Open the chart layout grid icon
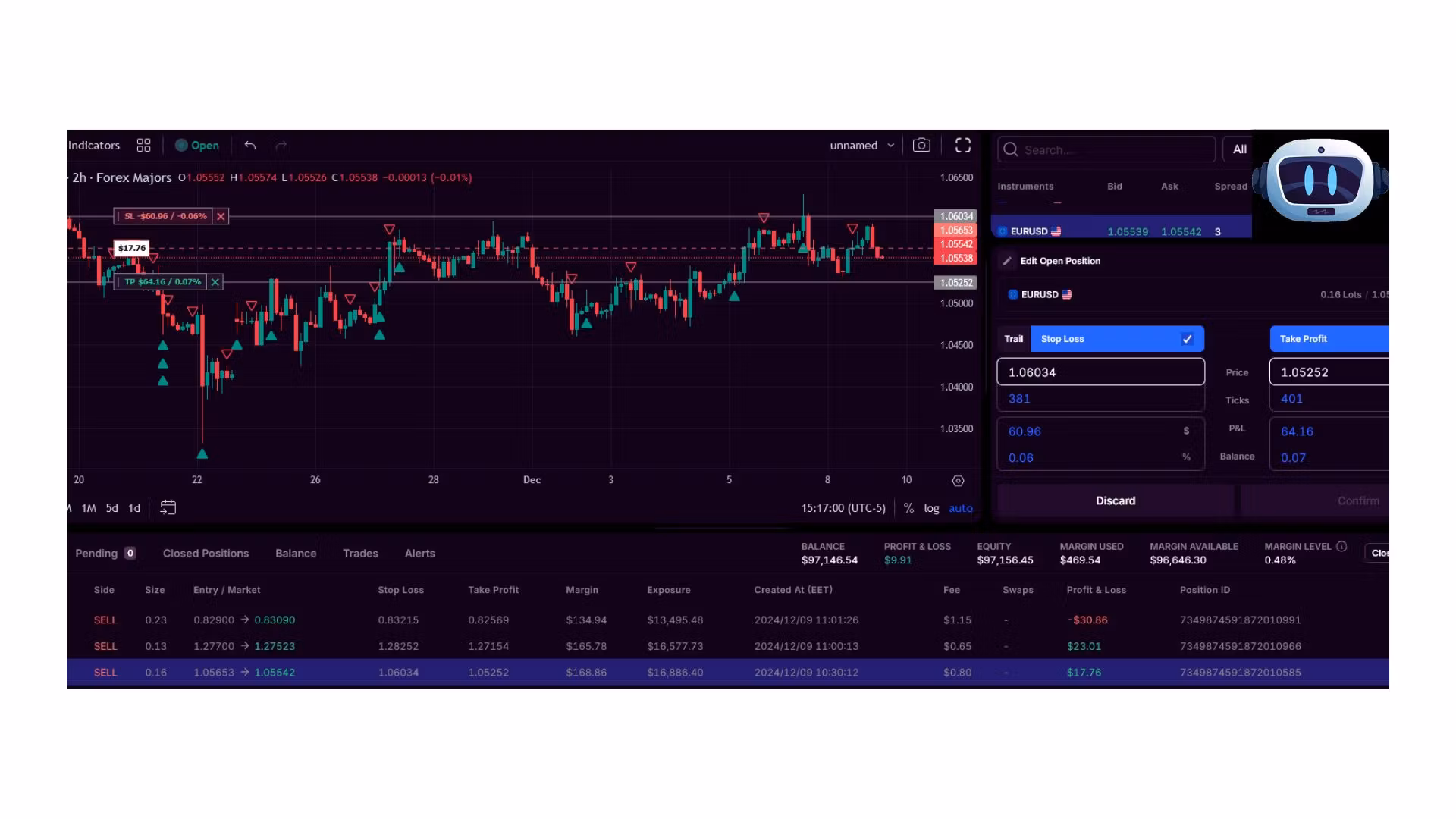 point(143,145)
